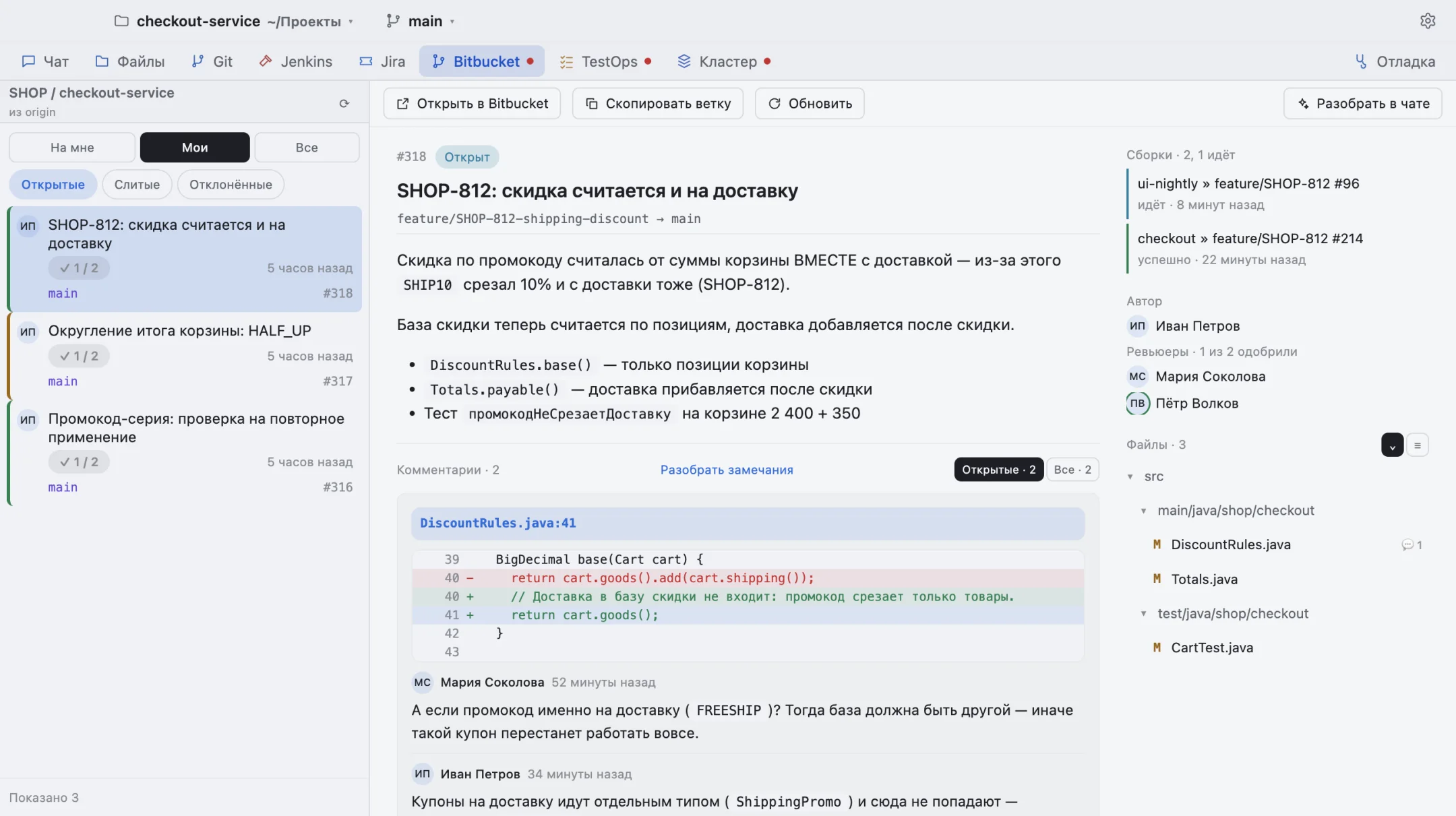Image resolution: width=1456 pixels, height=816 pixels.
Task: Show Отклонённые pull requests
Action: click(x=231, y=185)
